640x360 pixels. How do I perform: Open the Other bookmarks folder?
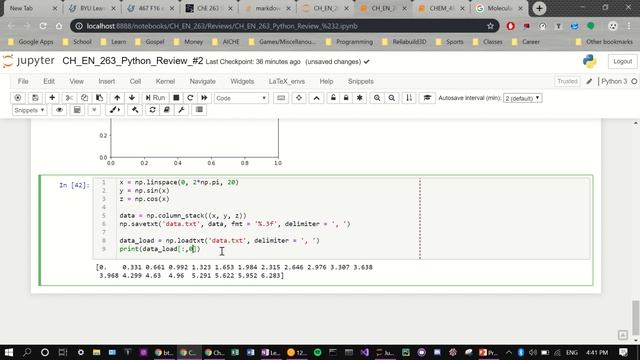click(x=604, y=42)
